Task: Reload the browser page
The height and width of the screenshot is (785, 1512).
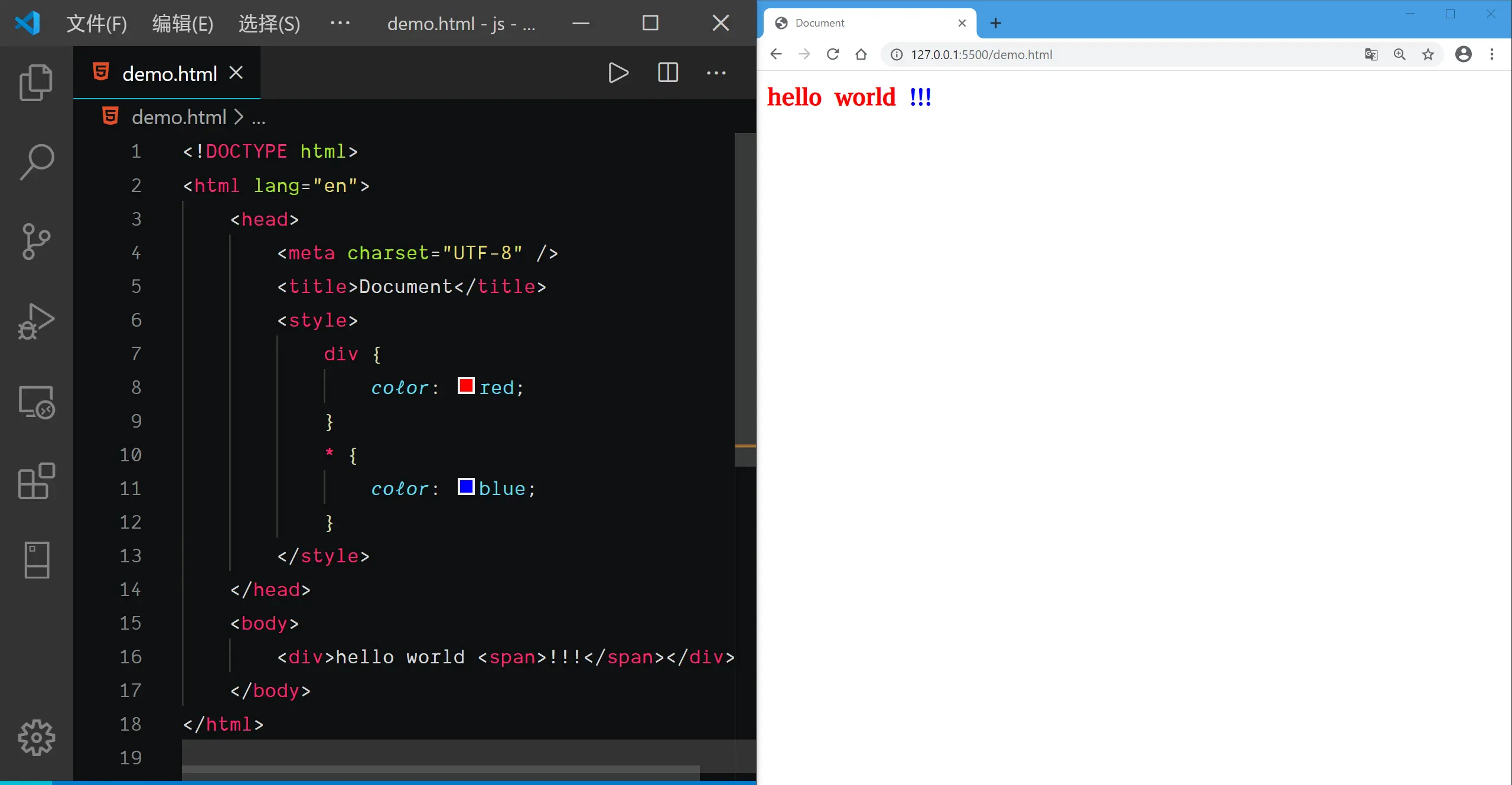Action: pos(833,55)
